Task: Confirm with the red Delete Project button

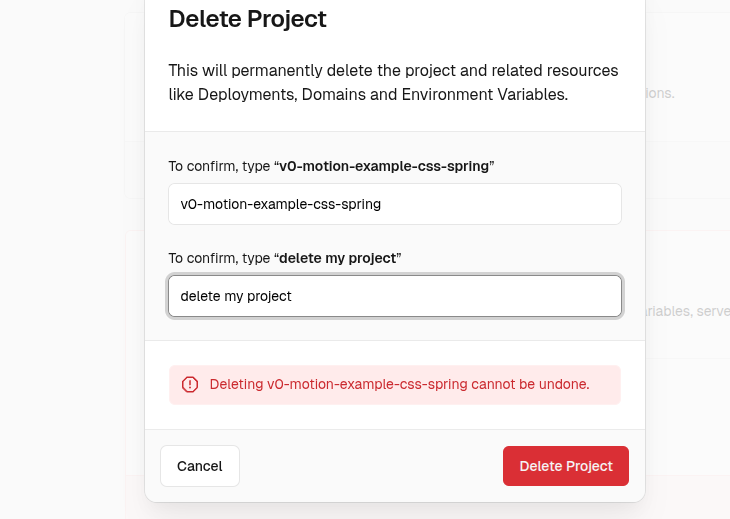Action: pos(565,466)
